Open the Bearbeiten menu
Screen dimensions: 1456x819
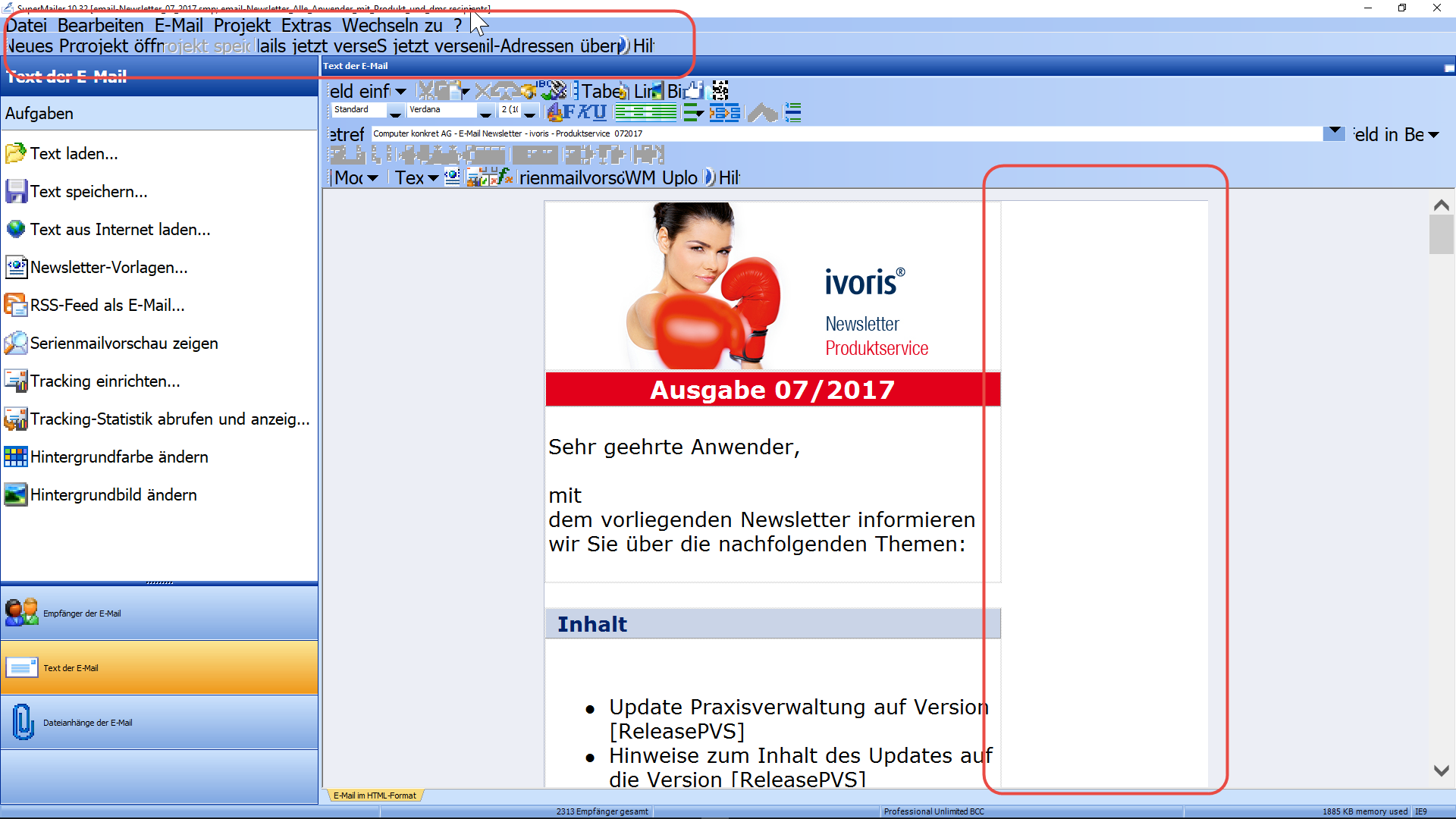(100, 26)
